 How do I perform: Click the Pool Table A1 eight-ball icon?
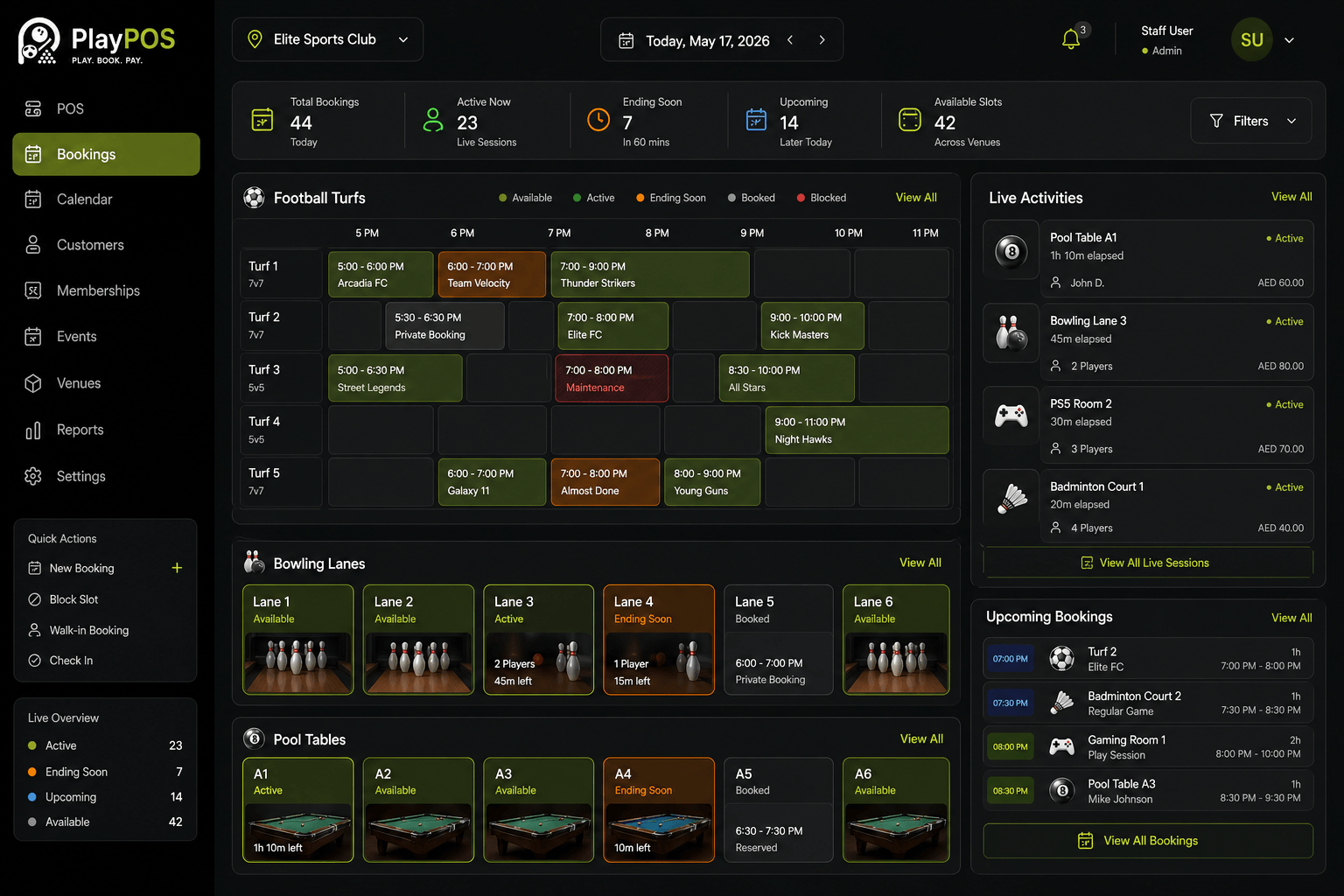(1011, 251)
